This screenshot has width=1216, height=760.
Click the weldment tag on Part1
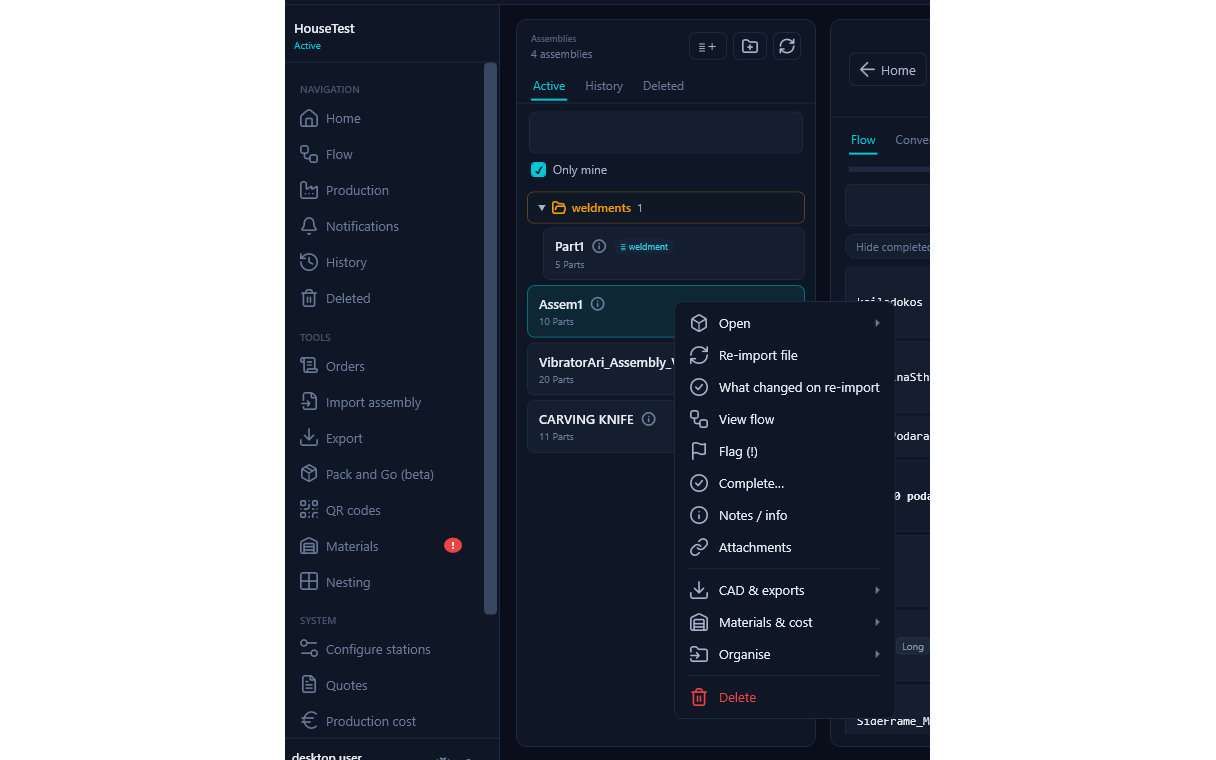pos(644,247)
